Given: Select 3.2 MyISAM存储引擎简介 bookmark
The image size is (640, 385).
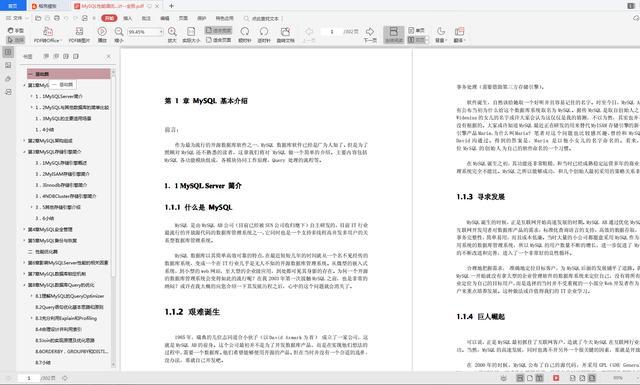Looking at the screenshot, I should coord(62,174).
